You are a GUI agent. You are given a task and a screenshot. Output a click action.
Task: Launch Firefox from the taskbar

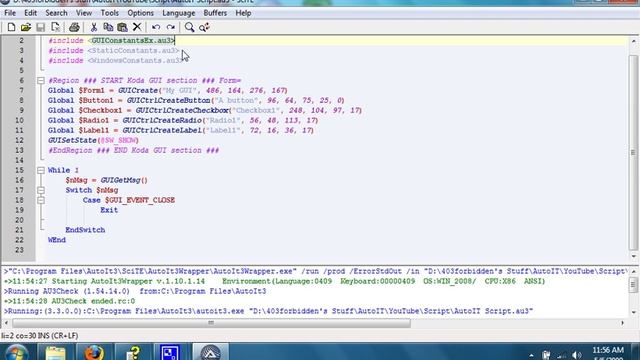(94, 352)
